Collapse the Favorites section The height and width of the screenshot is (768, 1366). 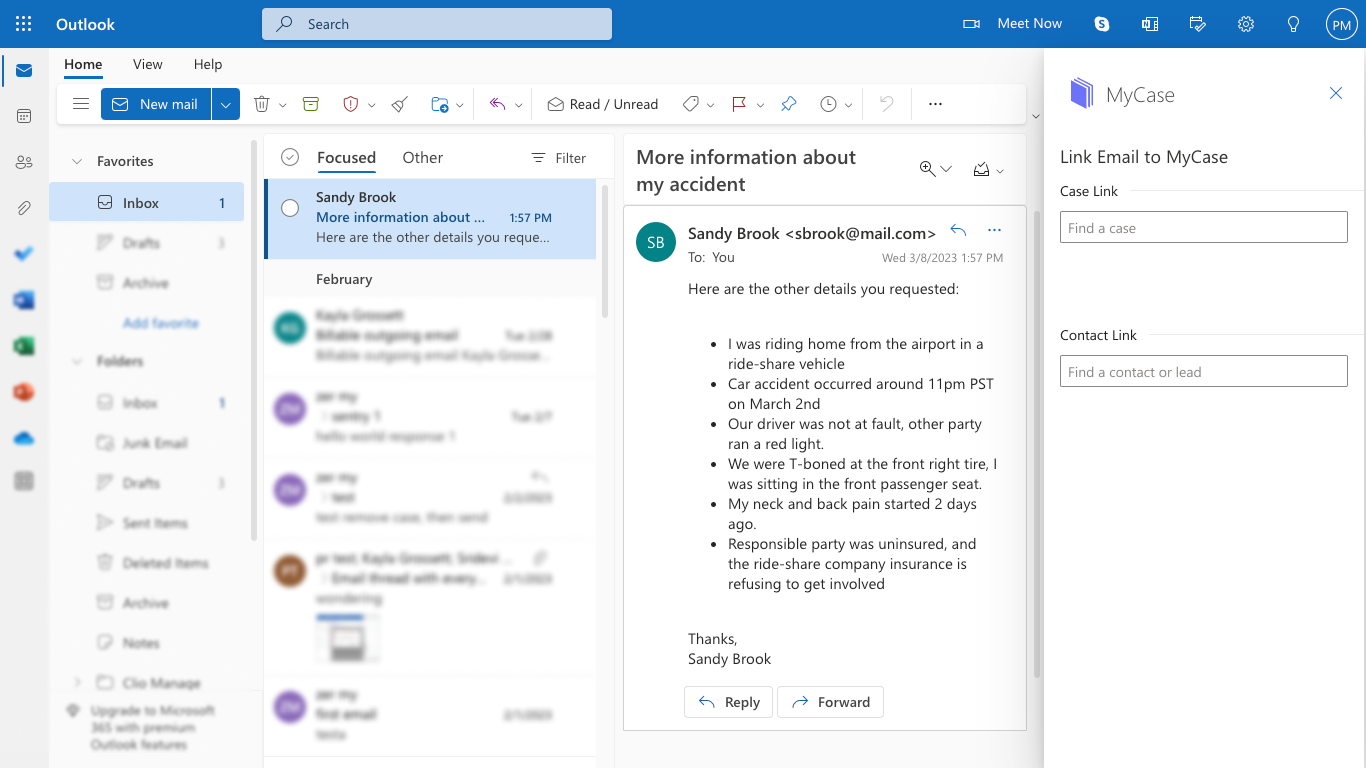pos(77,161)
